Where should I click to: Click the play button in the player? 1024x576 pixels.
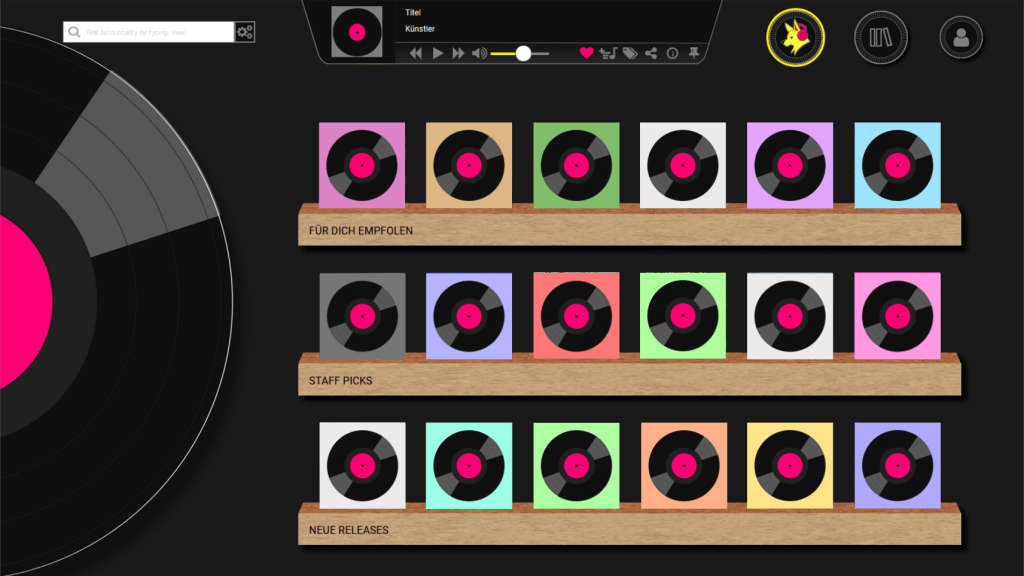[438, 54]
